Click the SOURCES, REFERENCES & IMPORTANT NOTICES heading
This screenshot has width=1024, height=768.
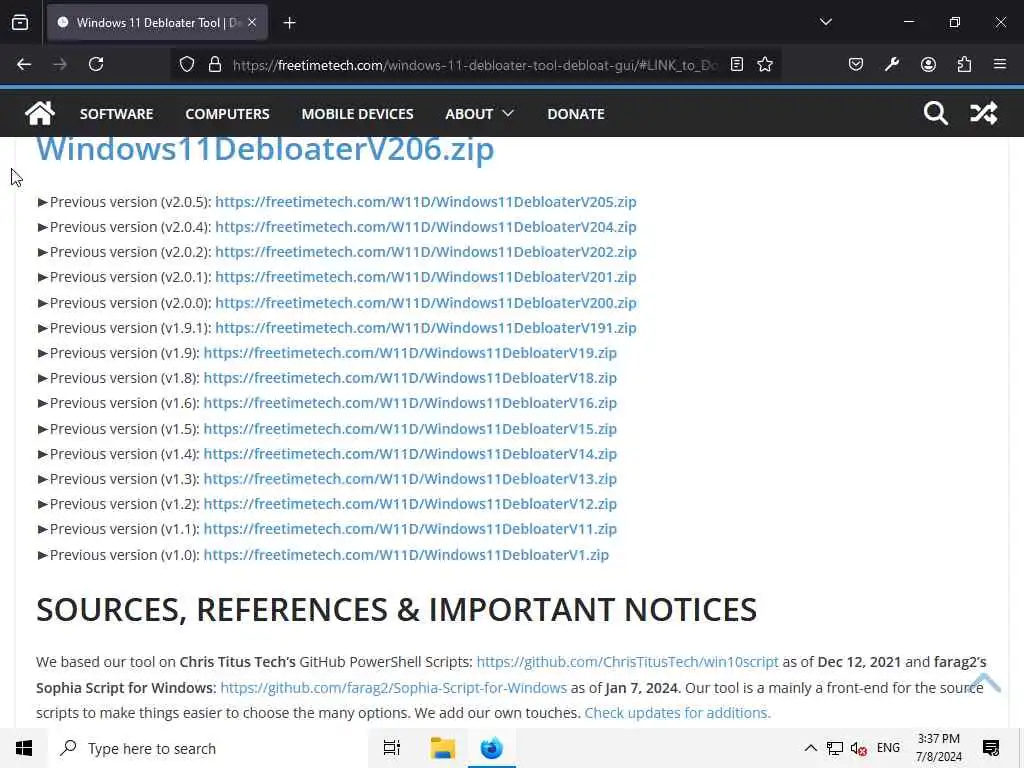point(396,609)
